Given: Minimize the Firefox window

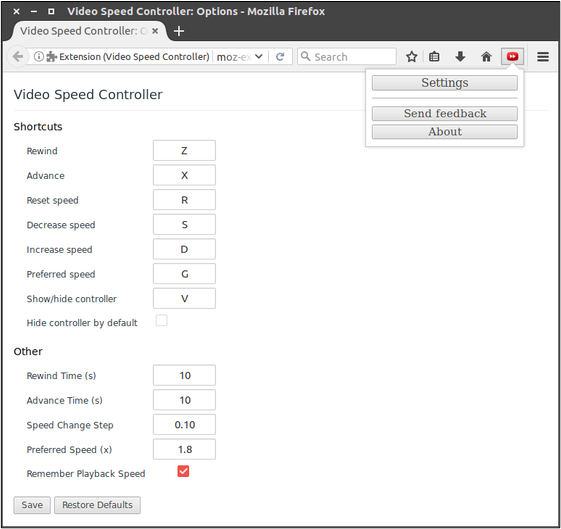Looking at the screenshot, I should [x=34, y=11].
